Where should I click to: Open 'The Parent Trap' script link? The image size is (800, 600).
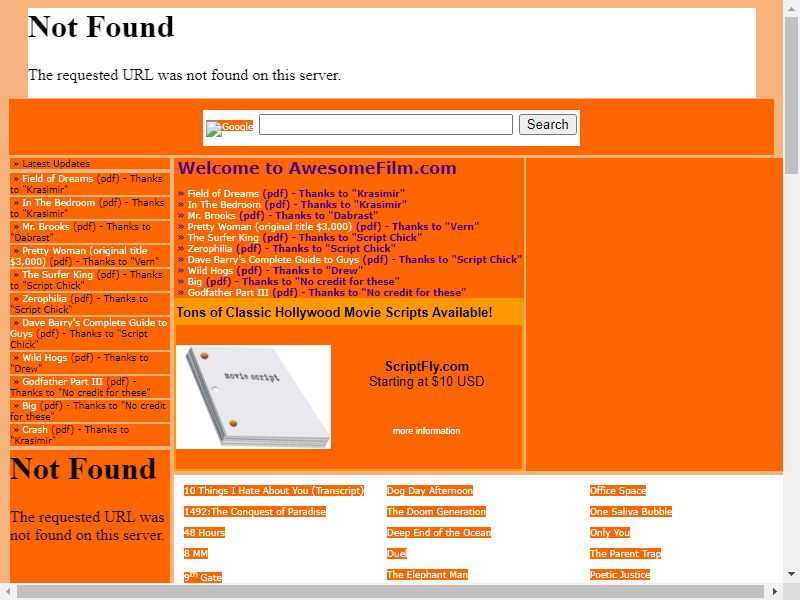coord(625,553)
